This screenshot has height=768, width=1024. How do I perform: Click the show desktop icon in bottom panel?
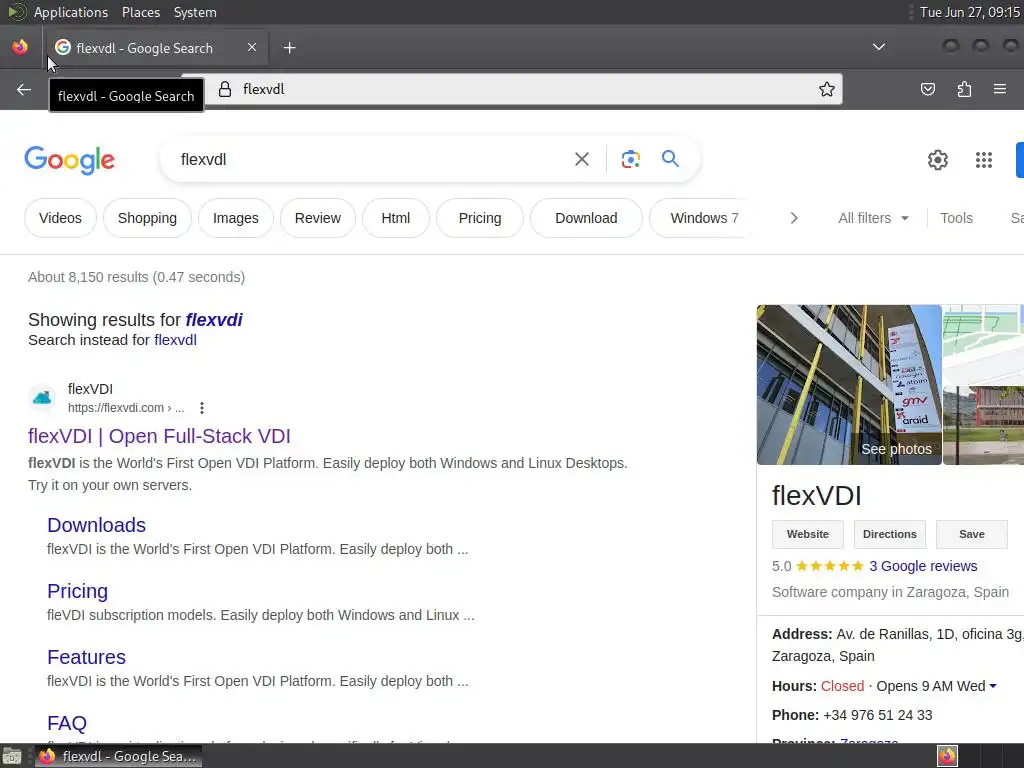[12, 756]
